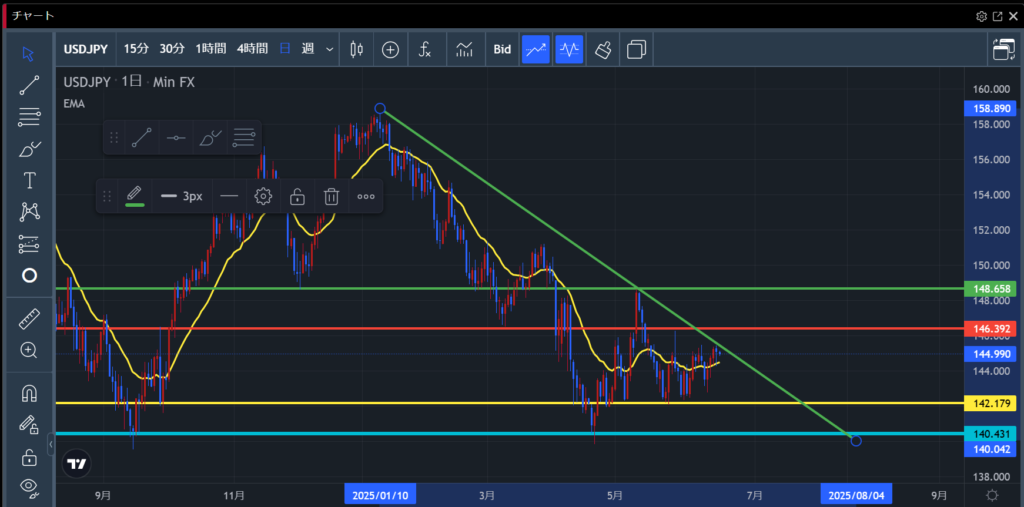This screenshot has width=1024, height=507.
Task: Open chart panel settings gear in title bar
Action: tap(982, 16)
